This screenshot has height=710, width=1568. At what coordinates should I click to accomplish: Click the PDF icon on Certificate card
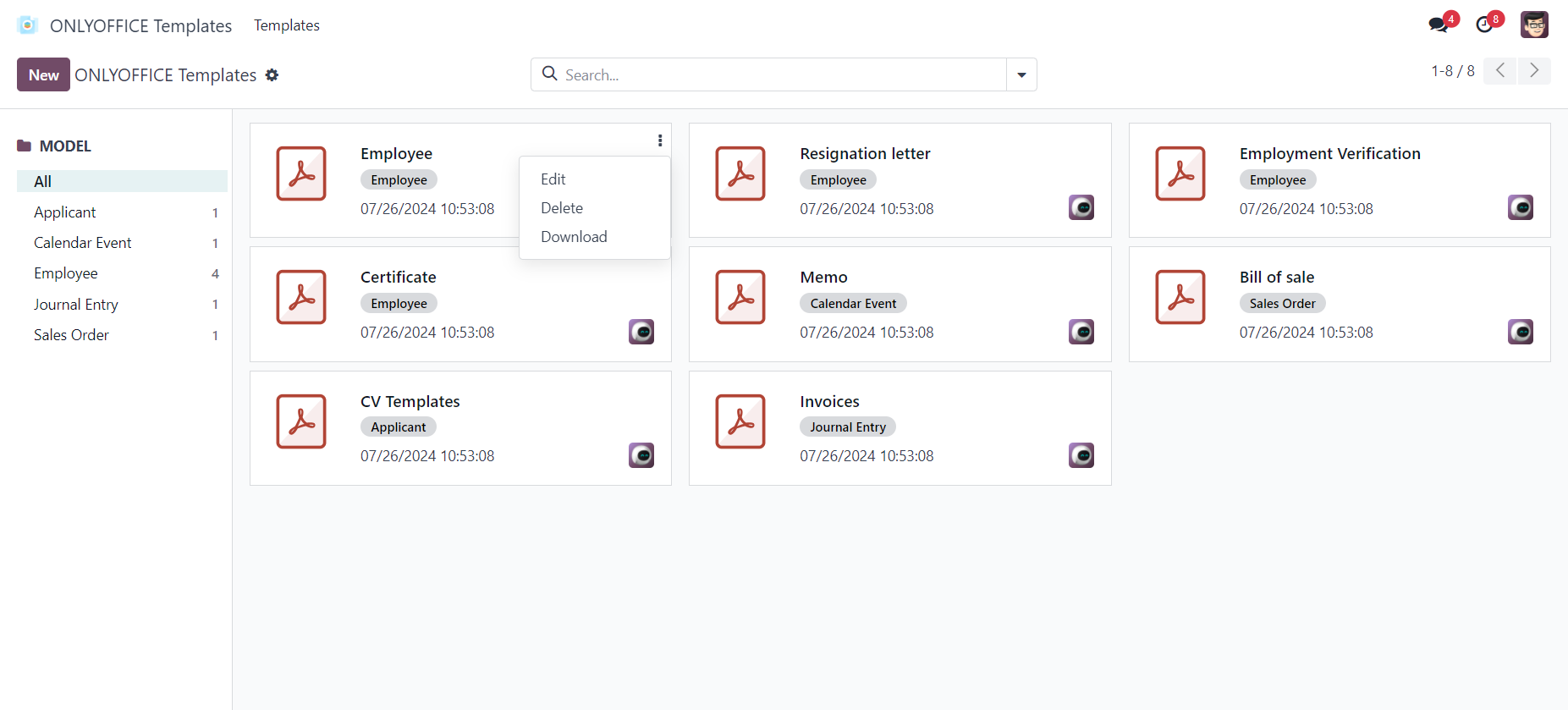pos(301,297)
